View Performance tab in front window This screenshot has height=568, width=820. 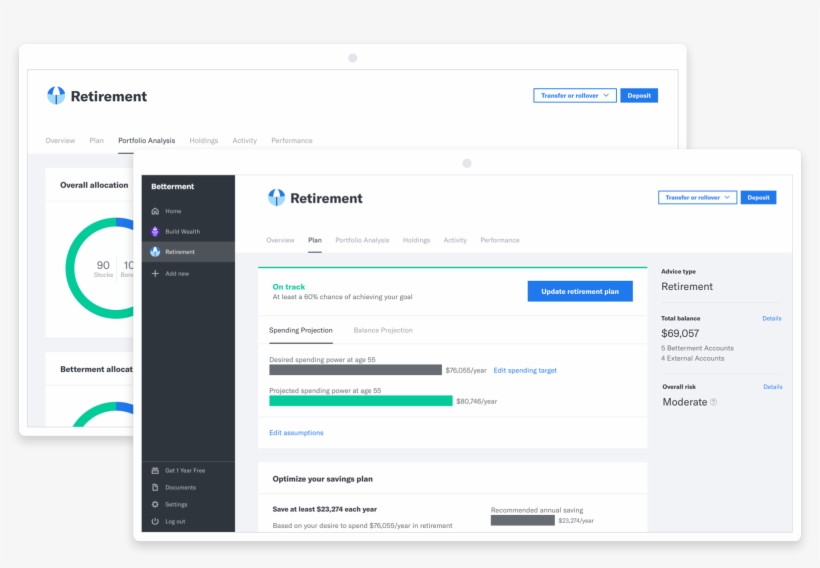pos(500,240)
